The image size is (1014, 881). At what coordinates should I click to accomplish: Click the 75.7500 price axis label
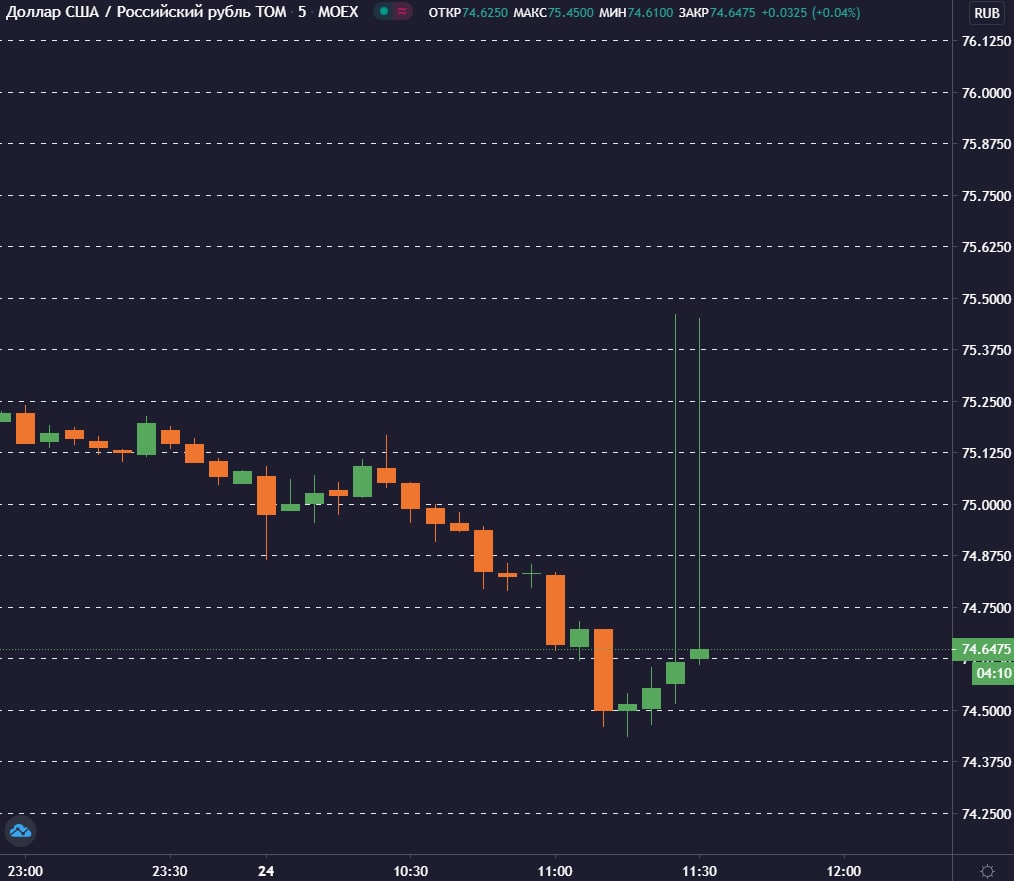(x=986, y=196)
